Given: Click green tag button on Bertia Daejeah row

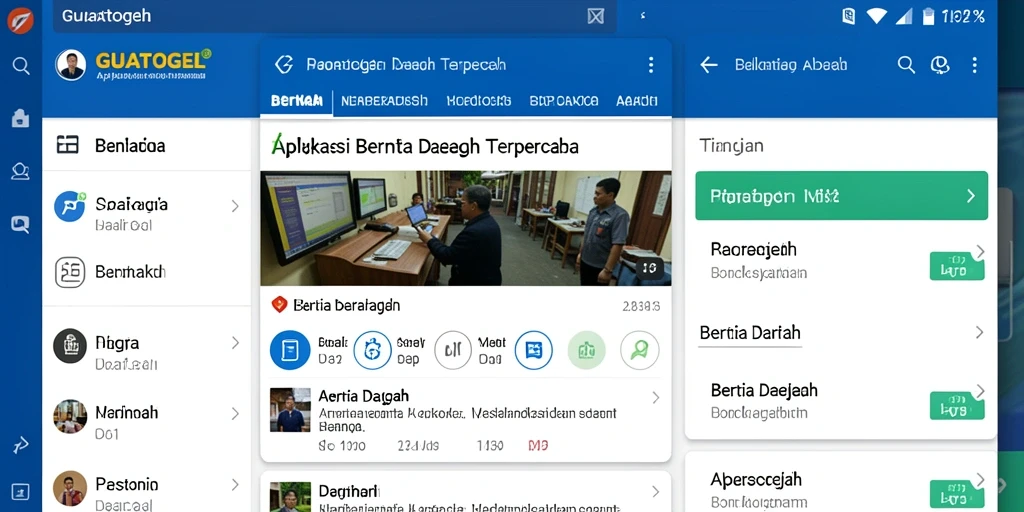Looking at the screenshot, I should [x=957, y=405].
